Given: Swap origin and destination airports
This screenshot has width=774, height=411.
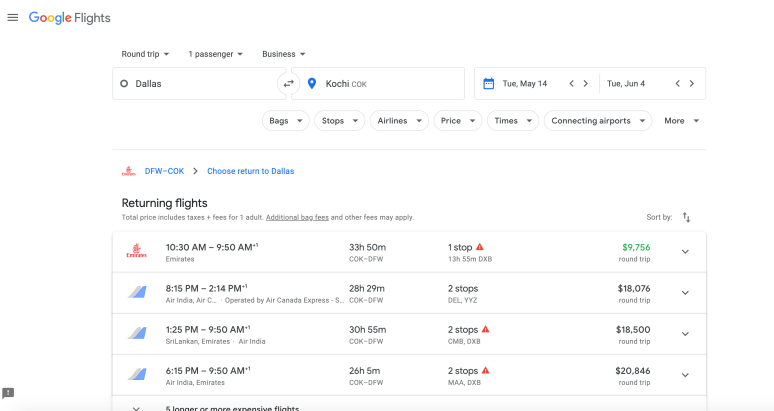Looking at the screenshot, I should point(288,83).
